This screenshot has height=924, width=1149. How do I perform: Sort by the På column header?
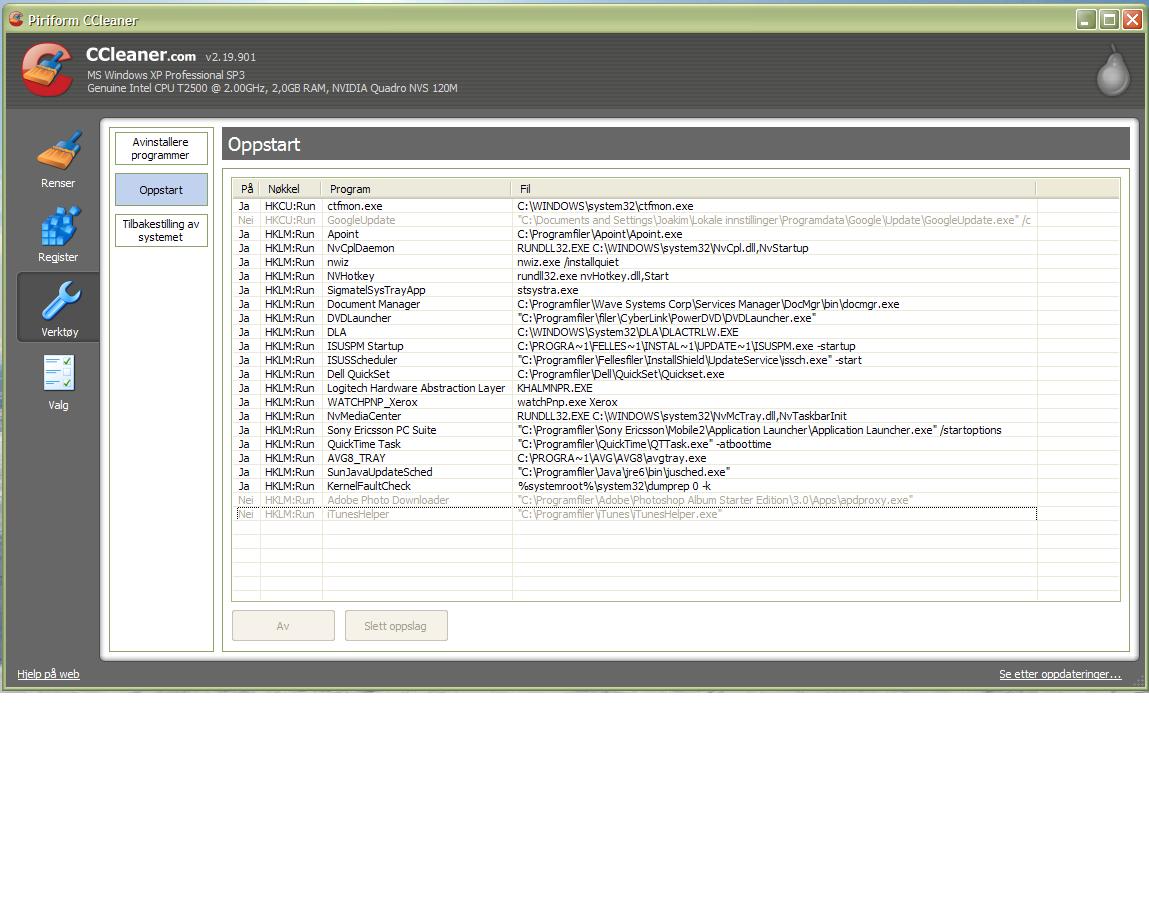pos(247,188)
